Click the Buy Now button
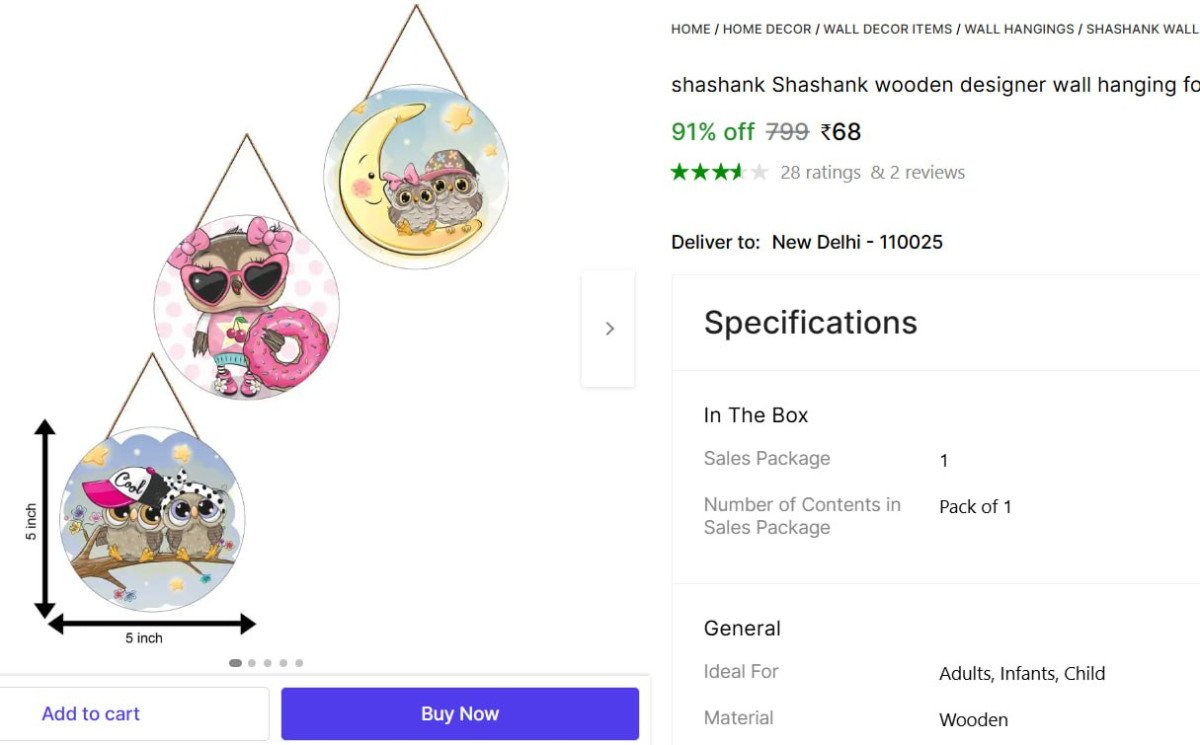This screenshot has height=745, width=1200. point(459,714)
